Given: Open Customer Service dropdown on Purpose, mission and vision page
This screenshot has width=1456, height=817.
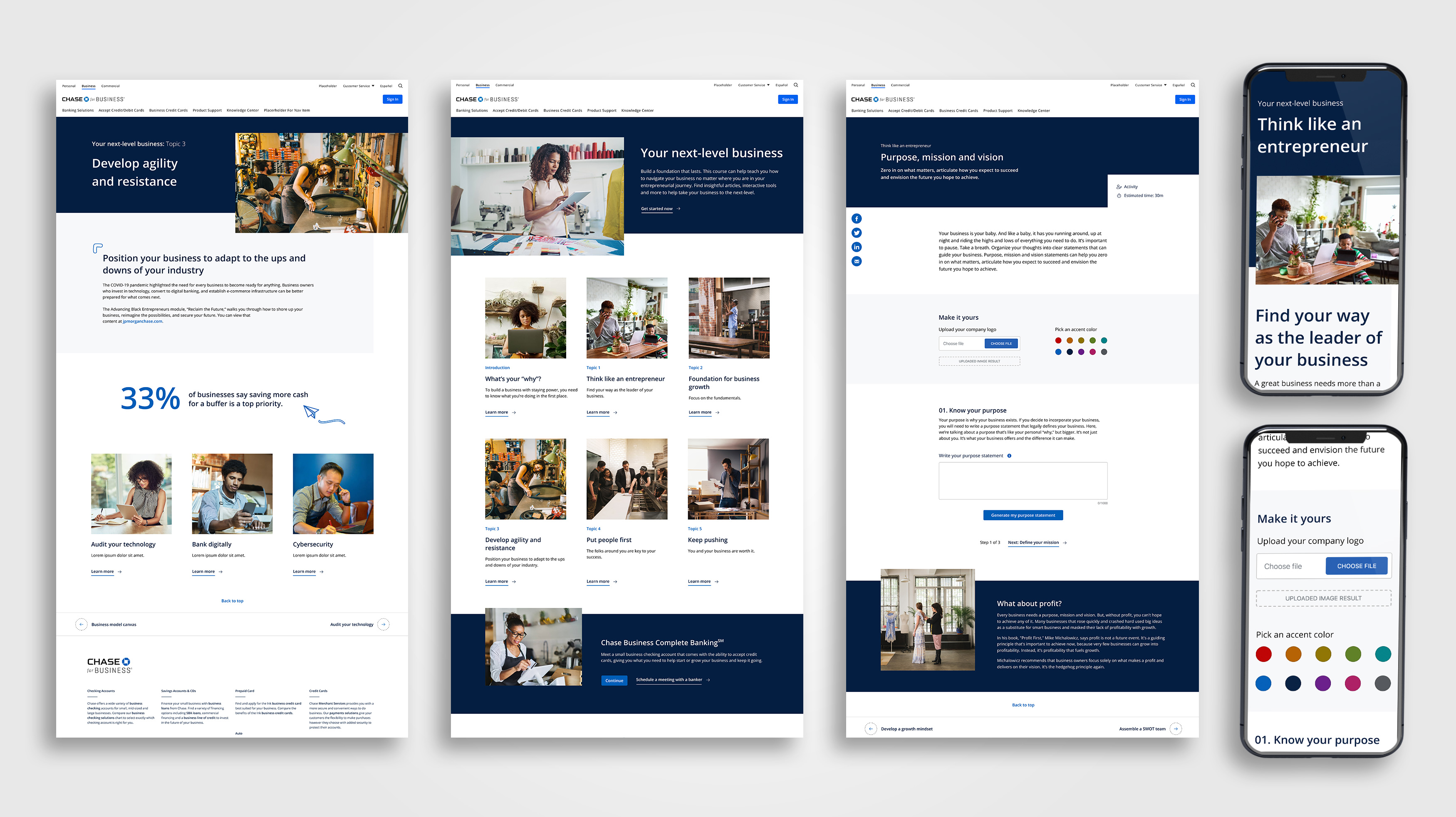Looking at the screenshot, I should pos(1150,85).
